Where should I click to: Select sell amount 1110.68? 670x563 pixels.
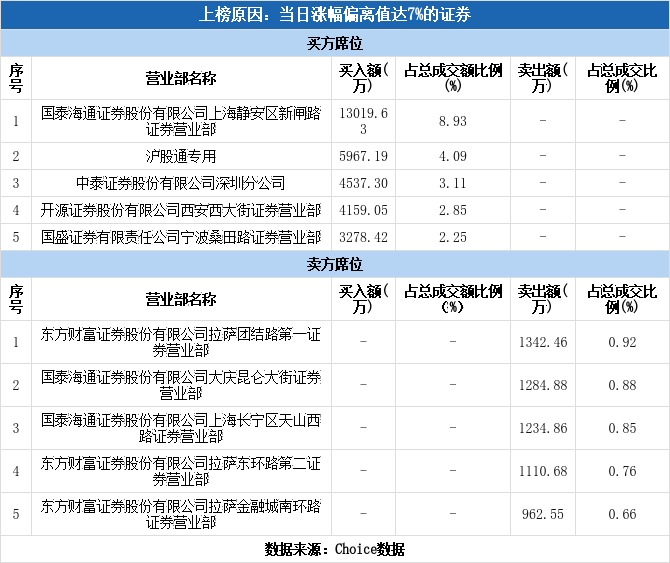pyautogui.click(x=543, y=471)
